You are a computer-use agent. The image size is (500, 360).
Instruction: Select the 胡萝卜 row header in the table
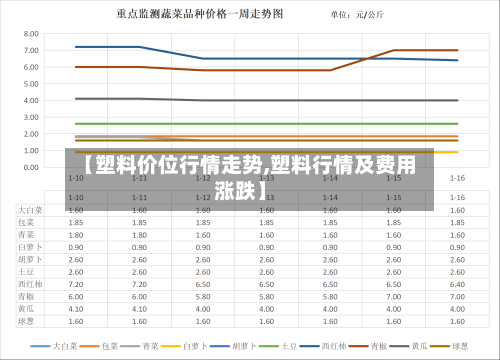point(30,260)
